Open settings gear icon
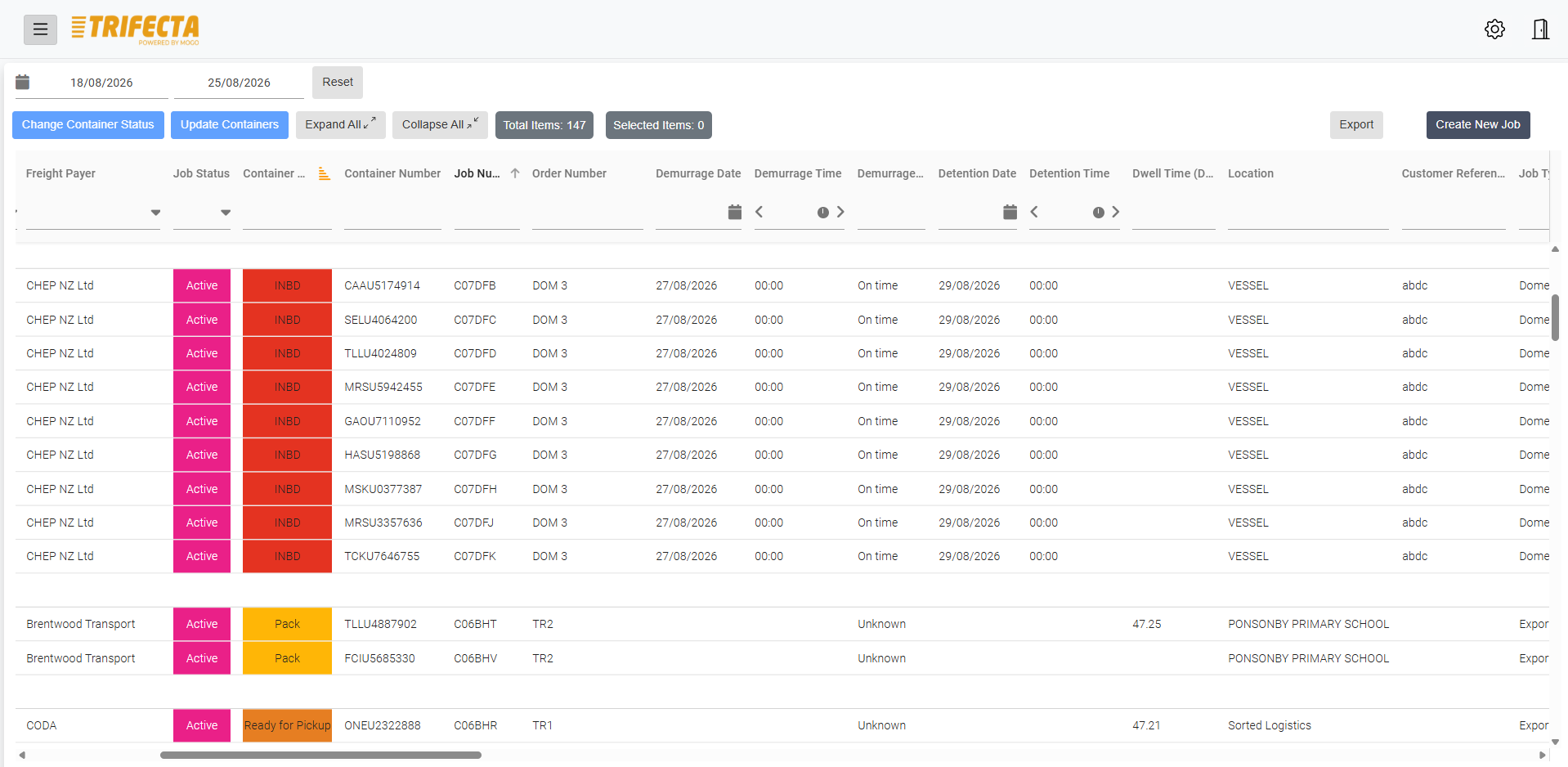1568x767 pixels. click(1494, 29)
